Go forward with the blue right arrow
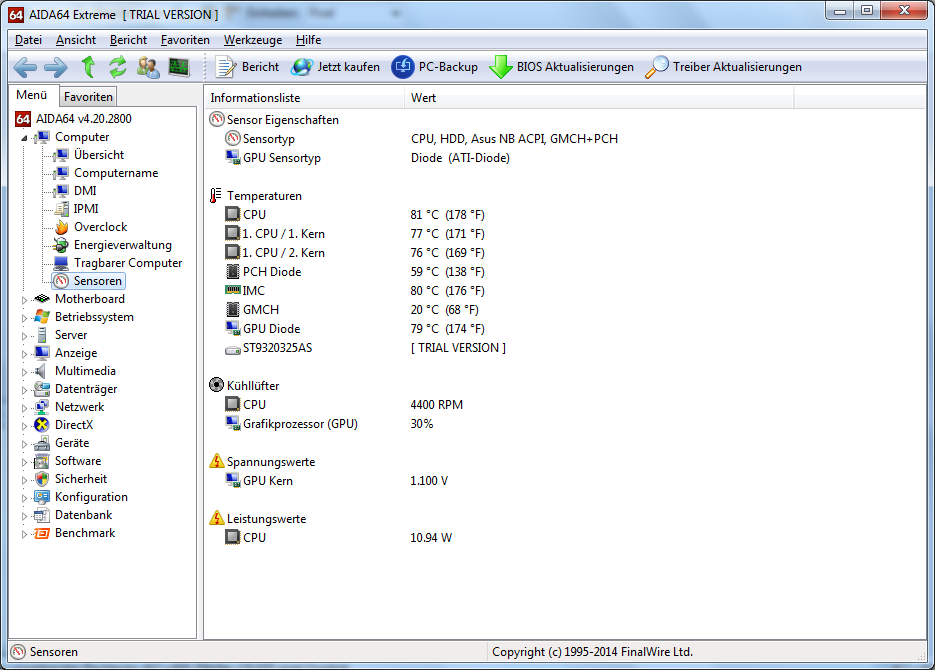 coord(55,67)
